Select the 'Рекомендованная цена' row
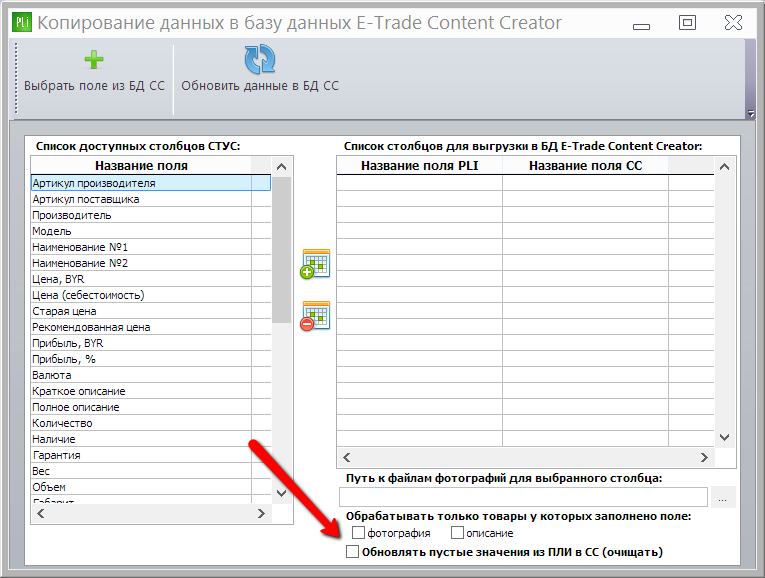This screenshot has width=765, height=578. (x=151, y=327)
